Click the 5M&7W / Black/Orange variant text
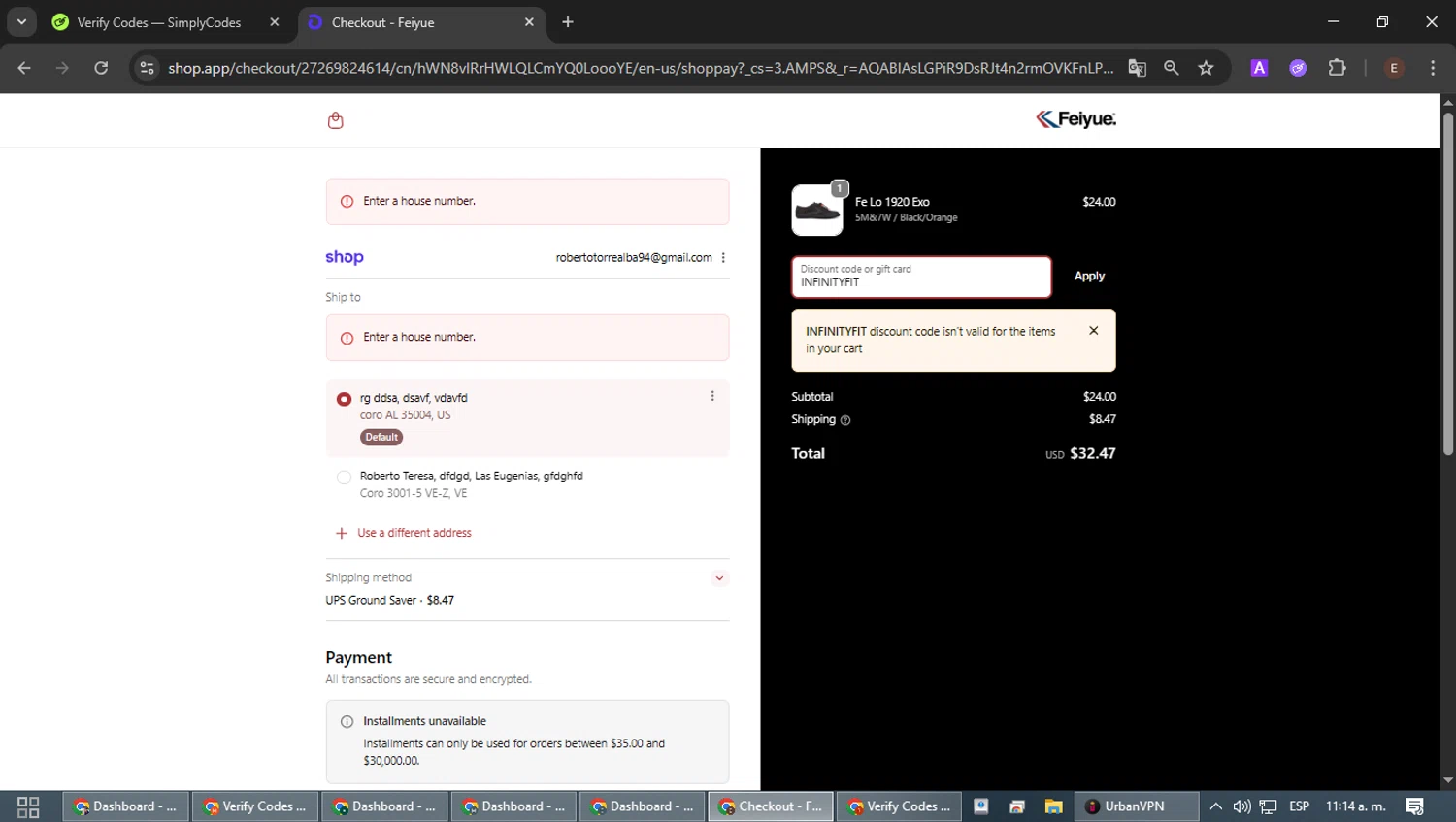The image size is (1456, 822). (907, 217)
